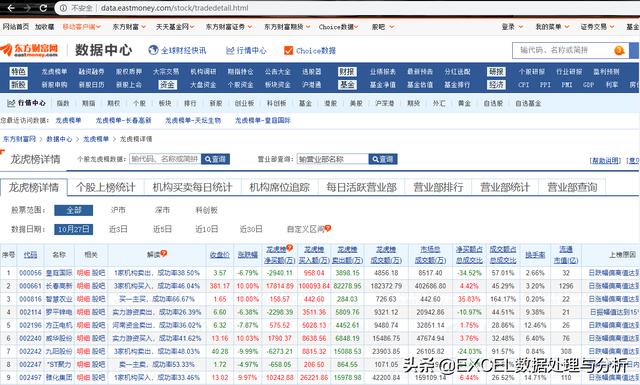Viewport: 640px width, 385px height.
Task: Sort table by 涨跌幅 column header
Action: click(x=248, y=255)
